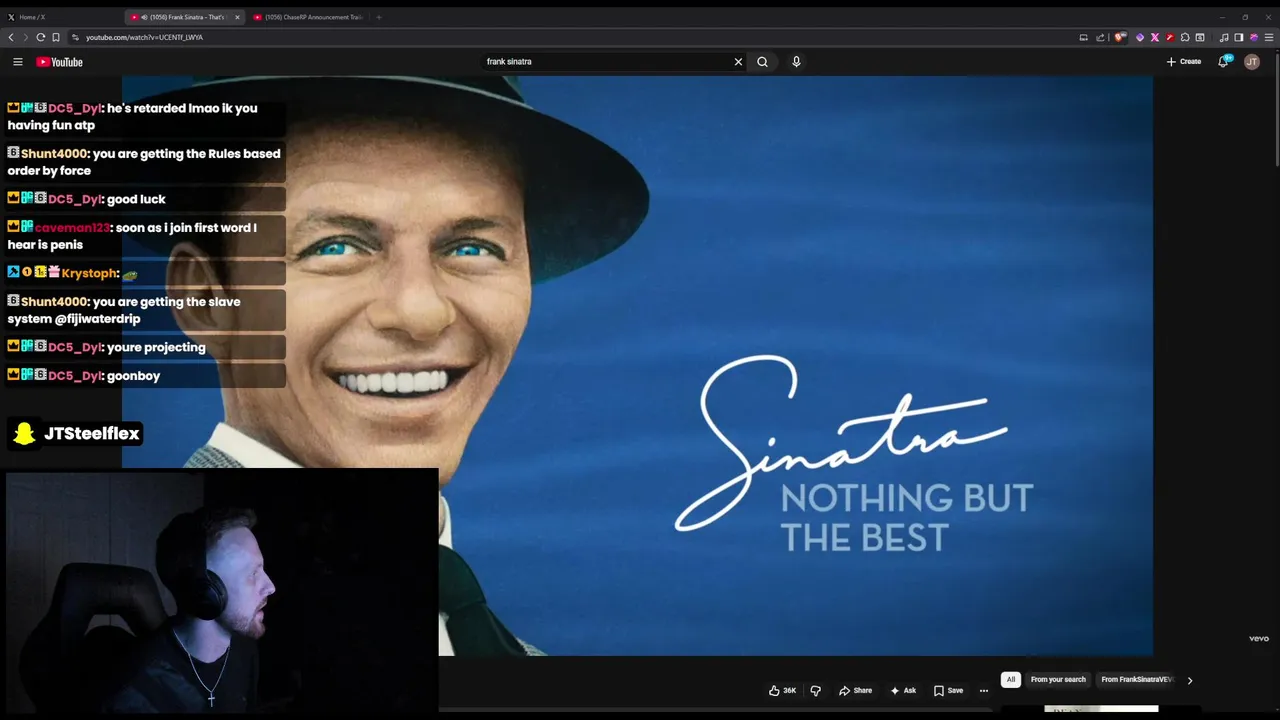The height and width of the screenshot is (720, 1280).
Task: Like the video with thumbs up
Action: coord(782,690)
